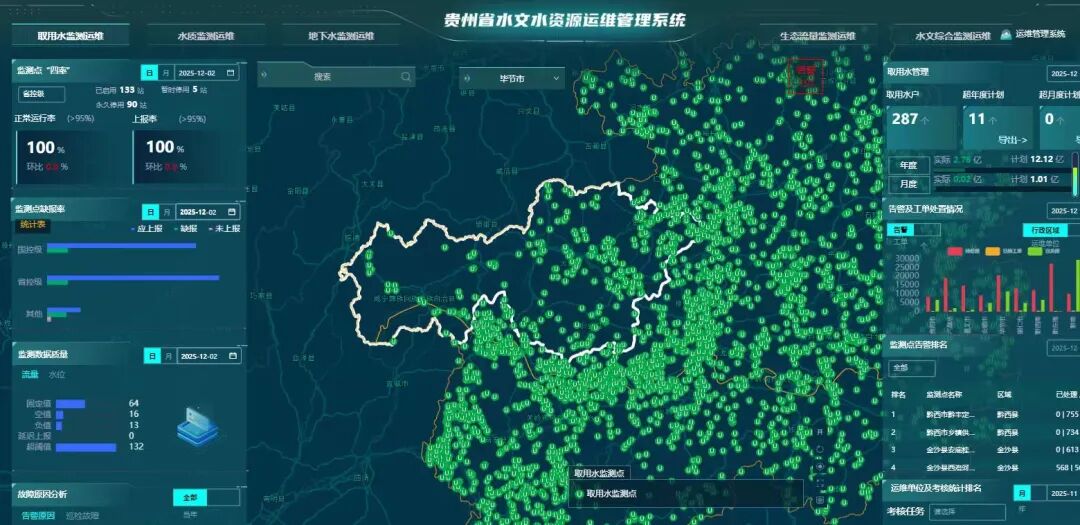Switch to 月 in 监测点缺报率 panel
The width and height of the screenshot is (1080, 525).
[x=166, y=212]
